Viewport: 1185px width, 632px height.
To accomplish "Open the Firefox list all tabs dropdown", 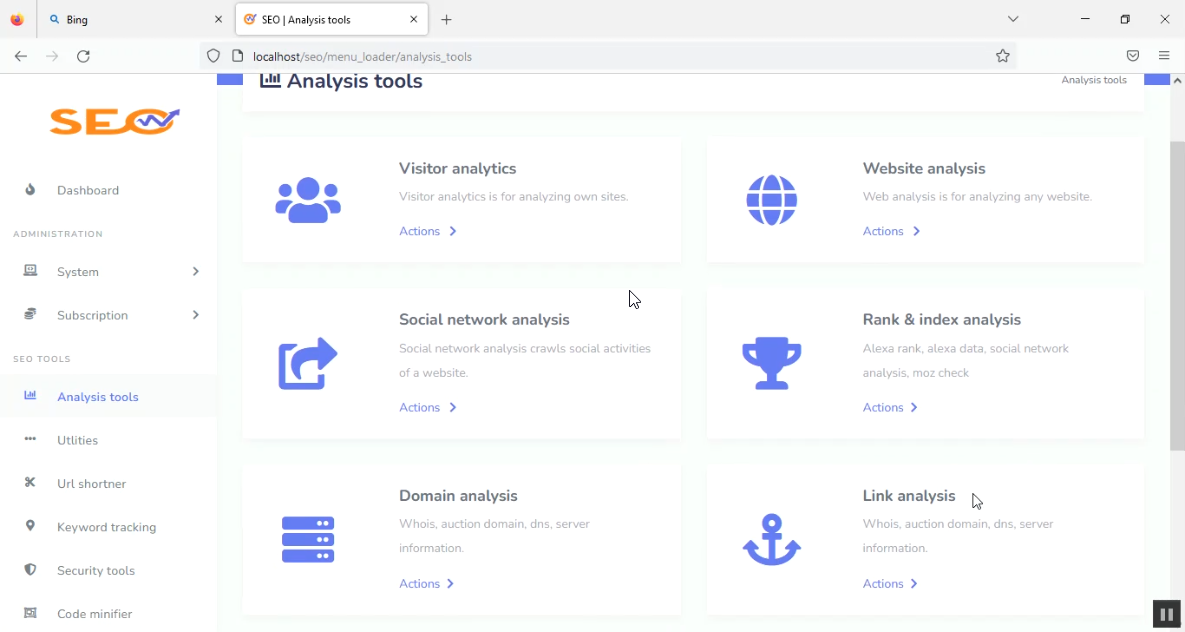I will [1013, 19].
